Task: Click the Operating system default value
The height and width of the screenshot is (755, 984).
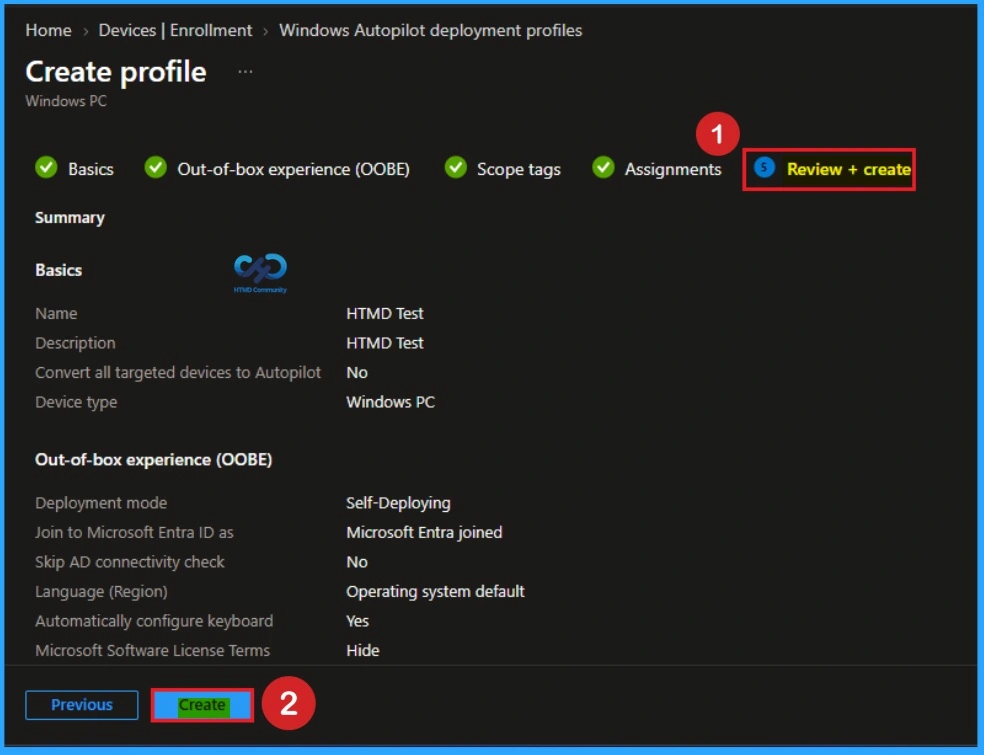Action: [x=435, y=592]
